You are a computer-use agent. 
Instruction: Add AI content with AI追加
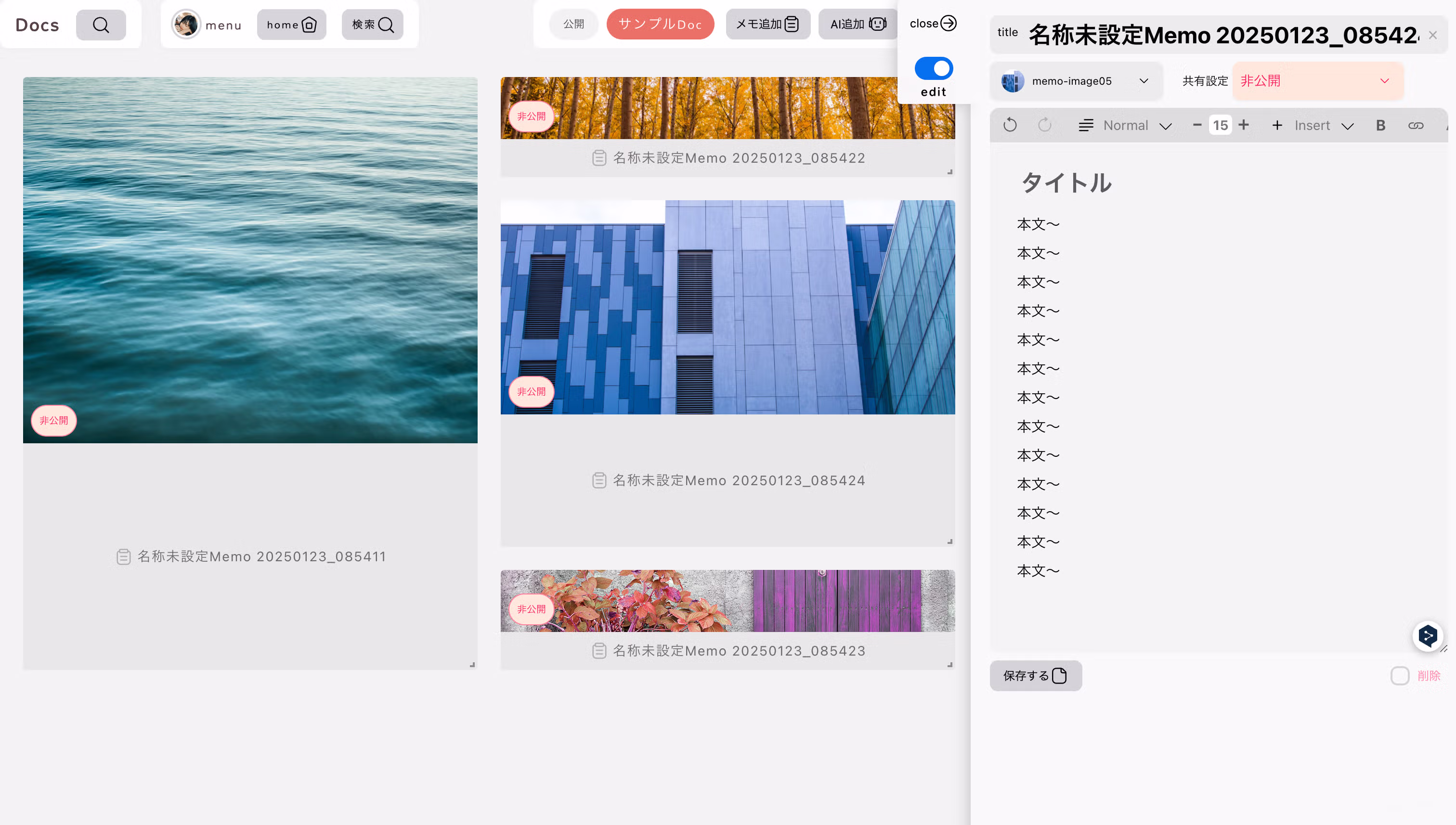[x=858, y=25]
